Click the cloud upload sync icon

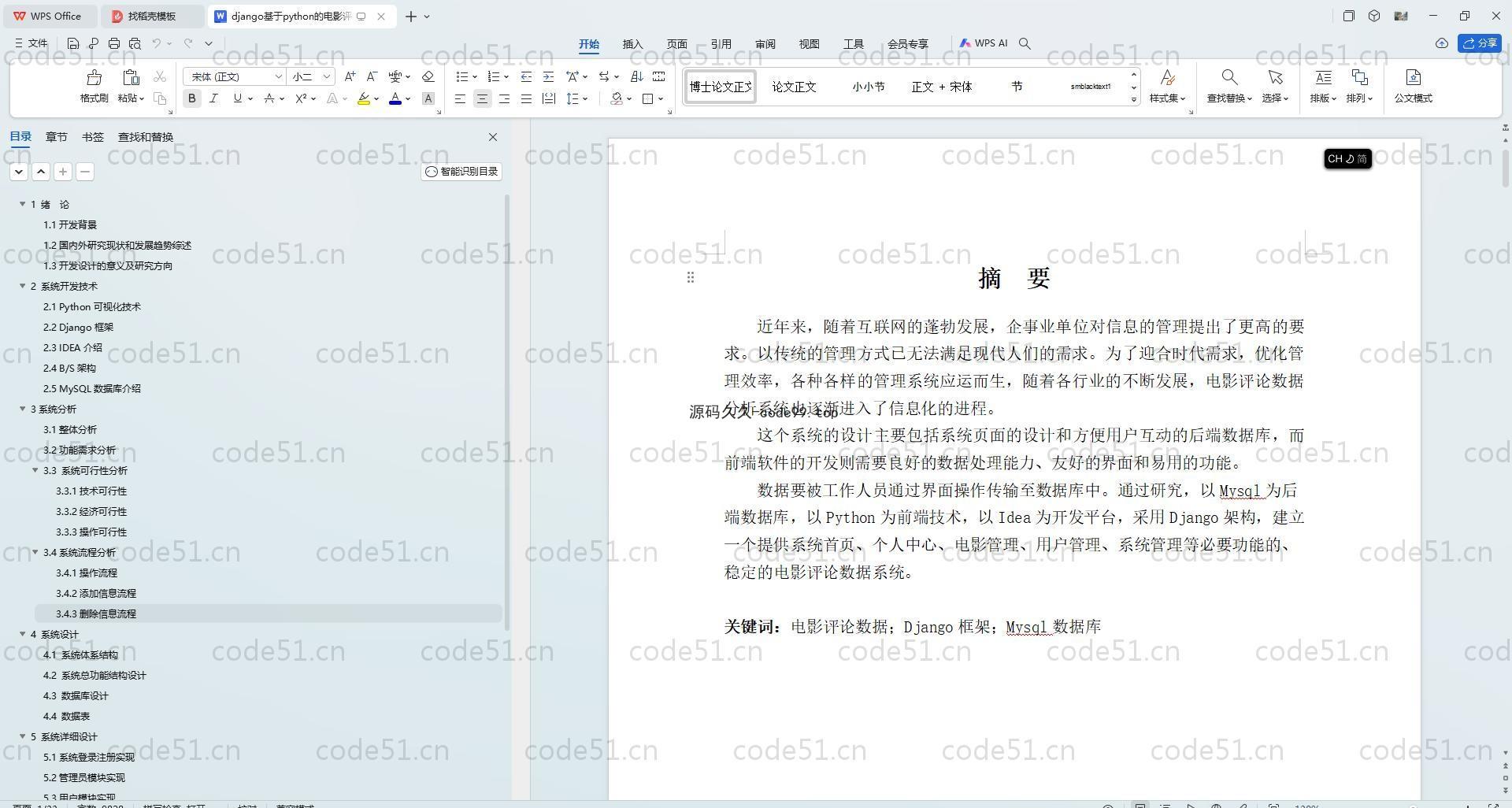coord(1441,43)
